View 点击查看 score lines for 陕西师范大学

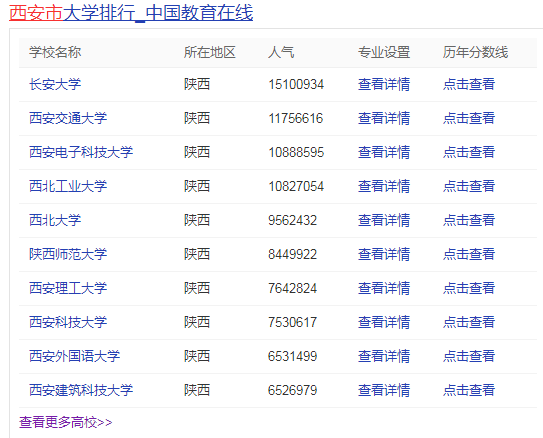[469, 254]
